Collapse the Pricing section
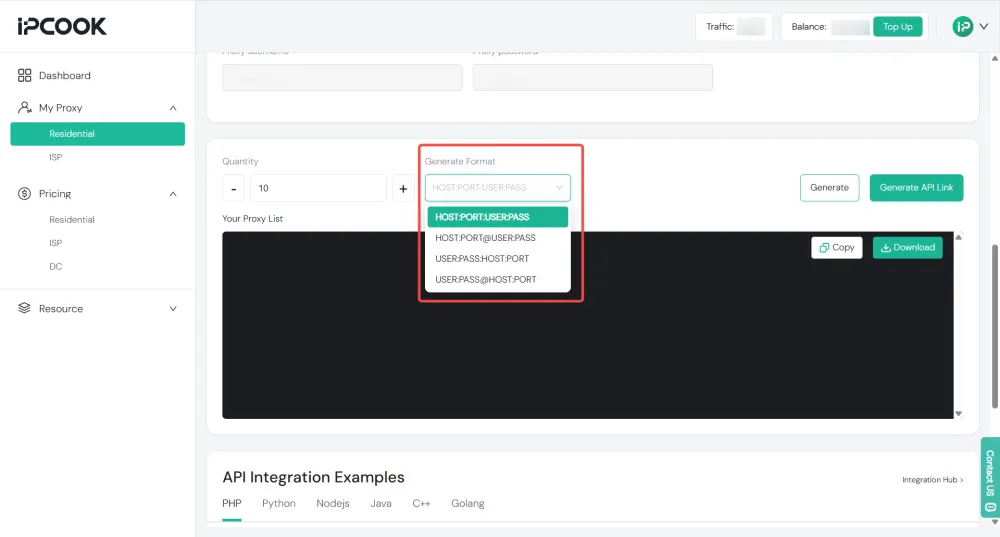 pyautogui.click(x=173, y=194)
